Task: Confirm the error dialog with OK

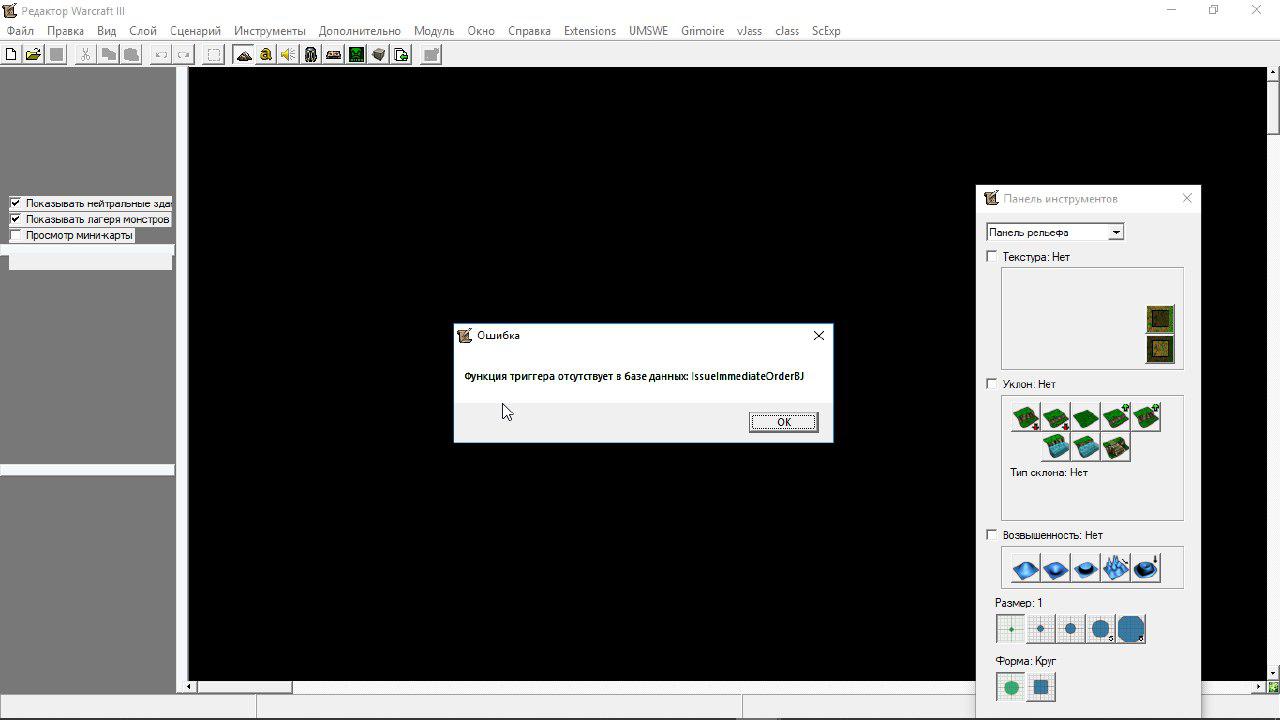Action: coord(784,422)
